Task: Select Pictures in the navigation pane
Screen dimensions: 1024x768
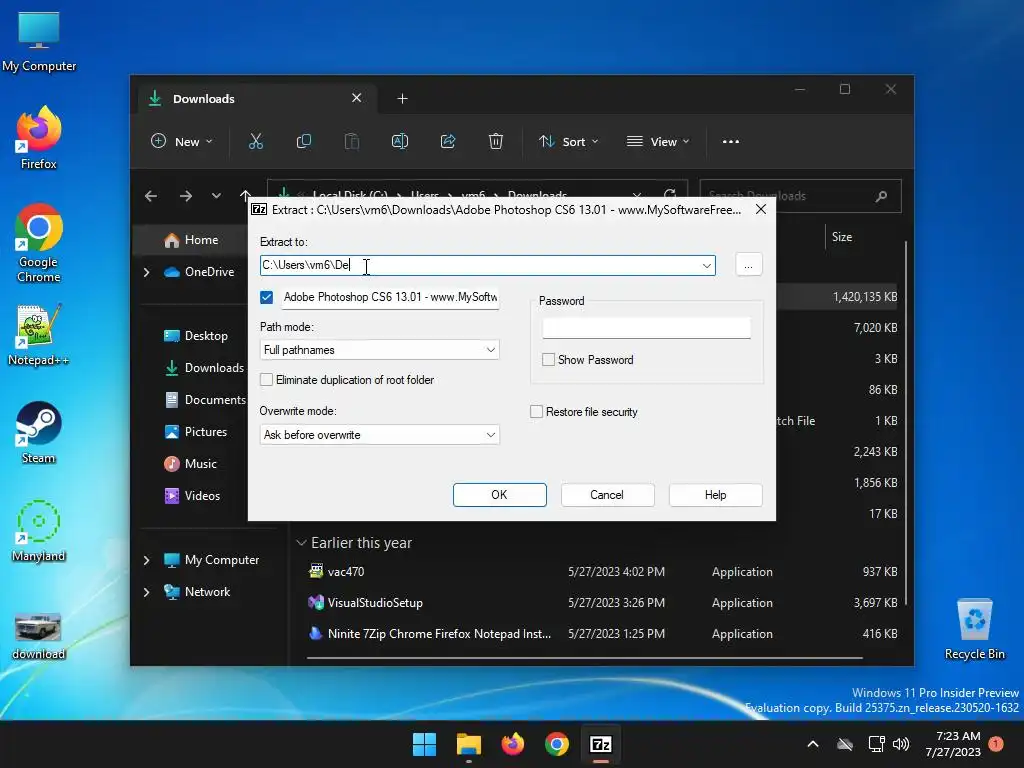Action: tap(195, 432)
